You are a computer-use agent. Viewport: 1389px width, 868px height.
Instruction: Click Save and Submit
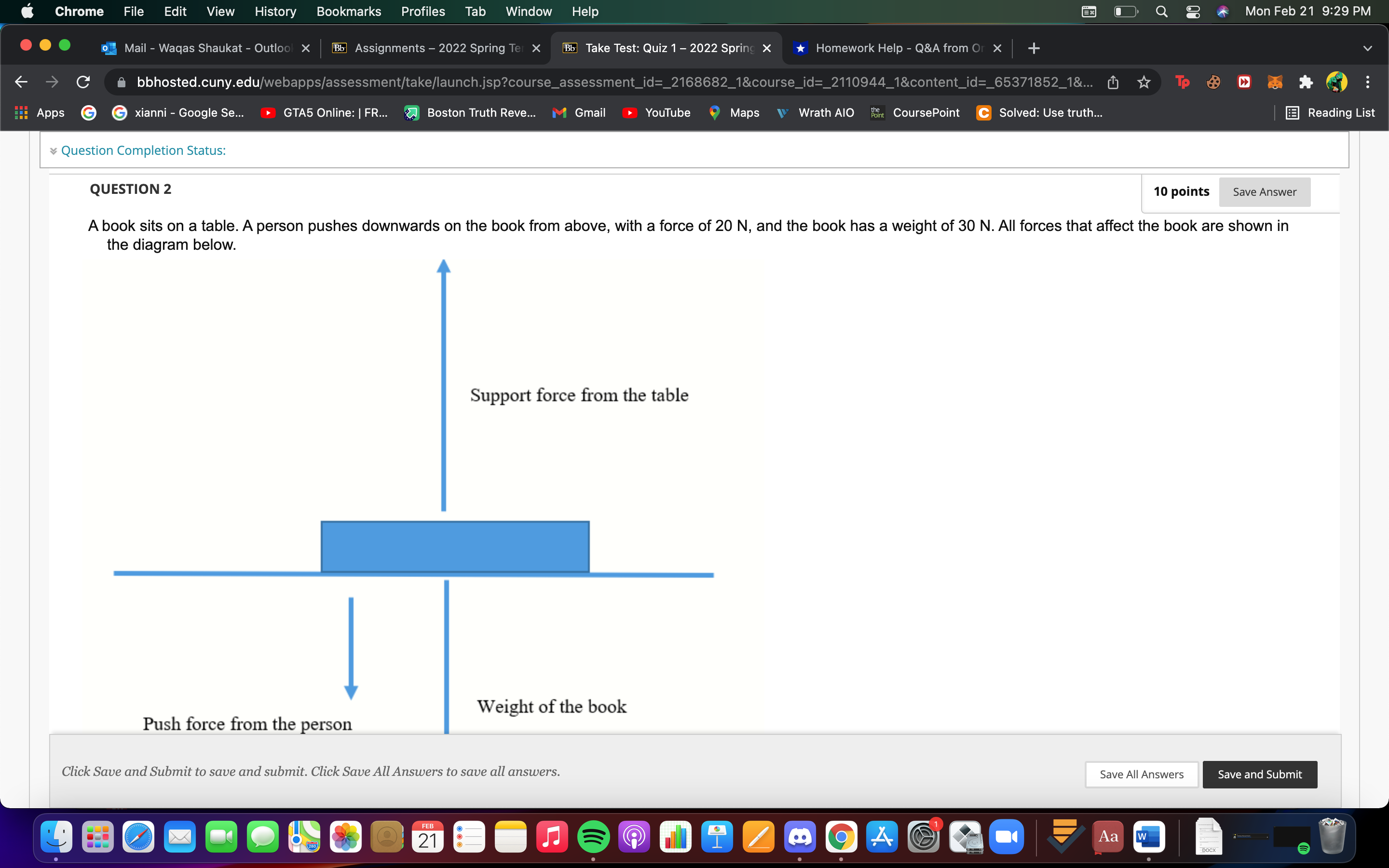1259,774
